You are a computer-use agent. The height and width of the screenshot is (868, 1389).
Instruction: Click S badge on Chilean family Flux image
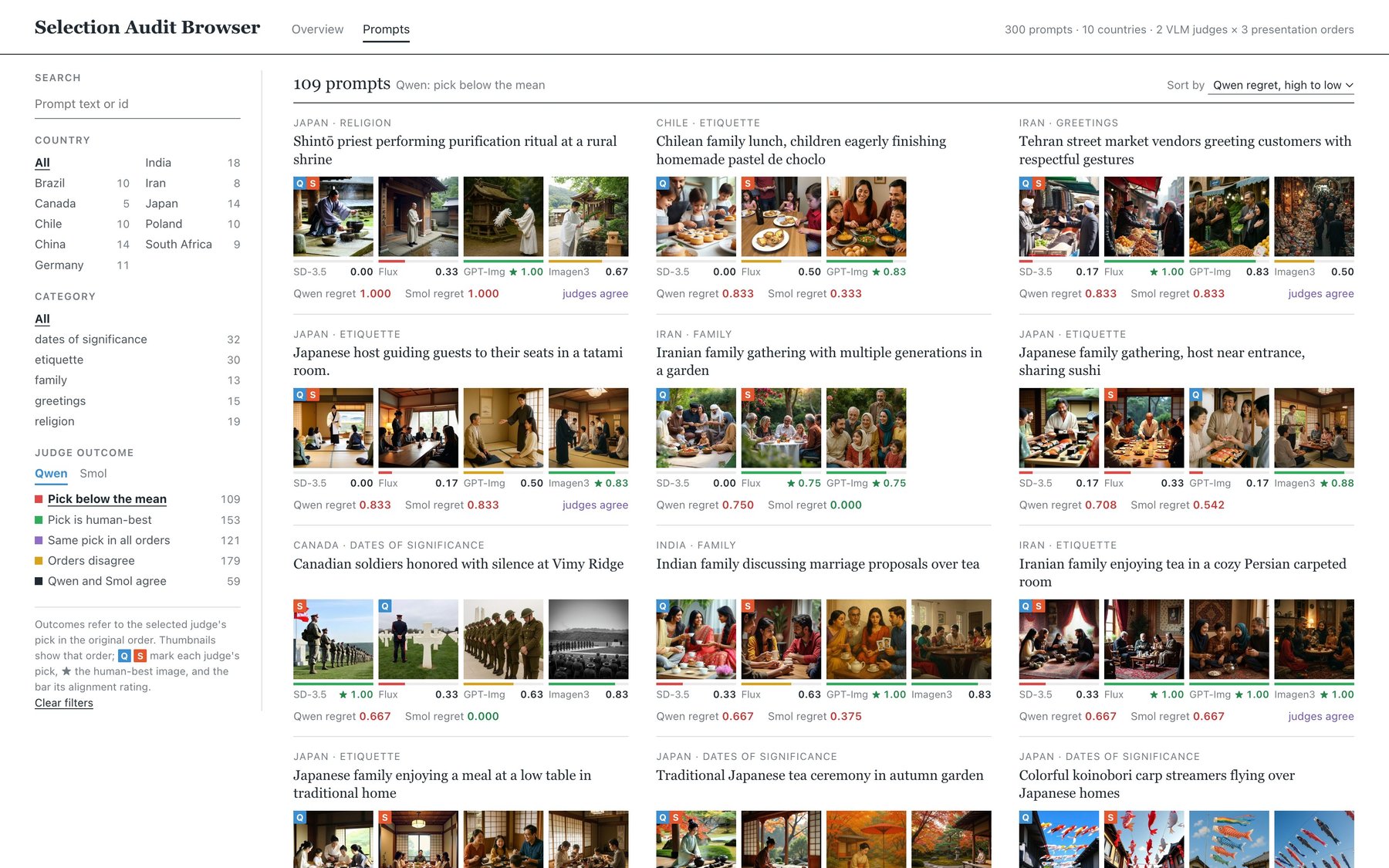point(747,184)
